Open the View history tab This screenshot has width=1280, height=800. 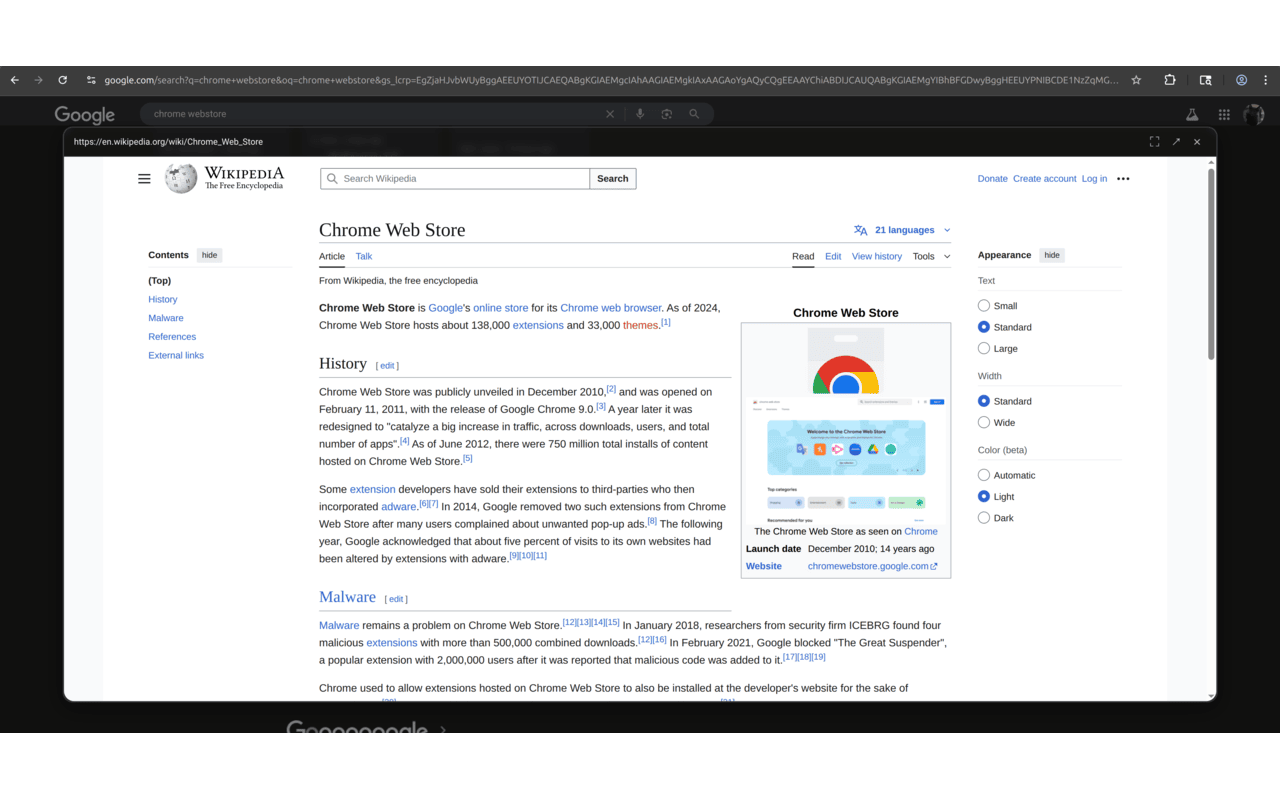pyautogui.click(x=877, y=257)
